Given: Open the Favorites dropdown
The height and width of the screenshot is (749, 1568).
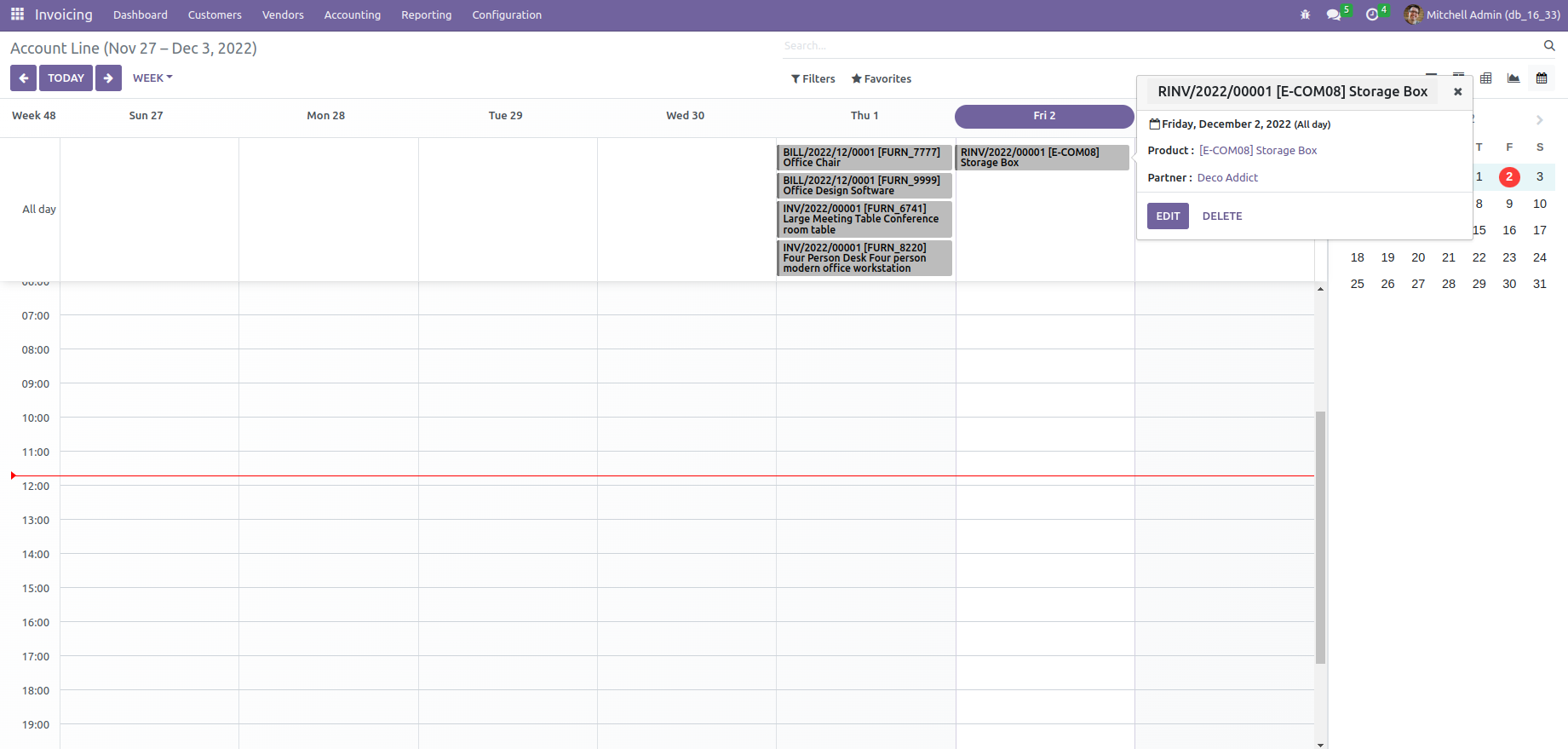Looking at the screenshot, I should [x=881, y=78].
